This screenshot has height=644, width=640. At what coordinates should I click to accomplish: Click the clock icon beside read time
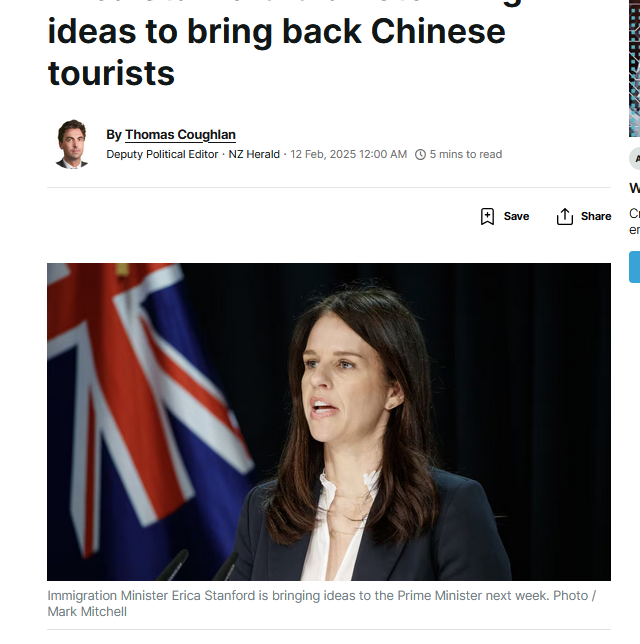click(420, 154)
